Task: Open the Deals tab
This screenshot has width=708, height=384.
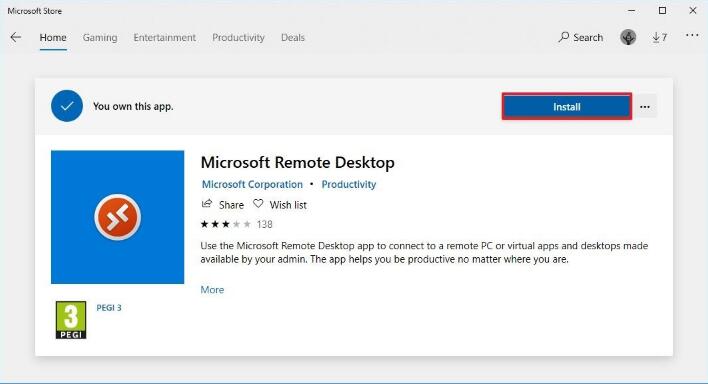Action: click(x=293, y=37)
